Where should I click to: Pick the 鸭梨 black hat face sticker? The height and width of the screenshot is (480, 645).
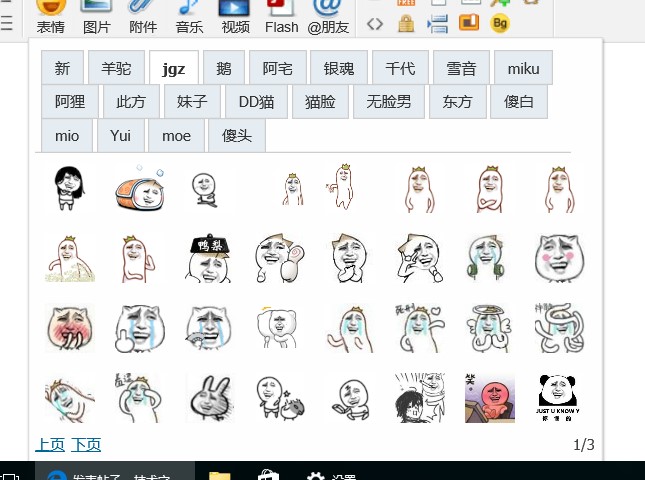209,258
